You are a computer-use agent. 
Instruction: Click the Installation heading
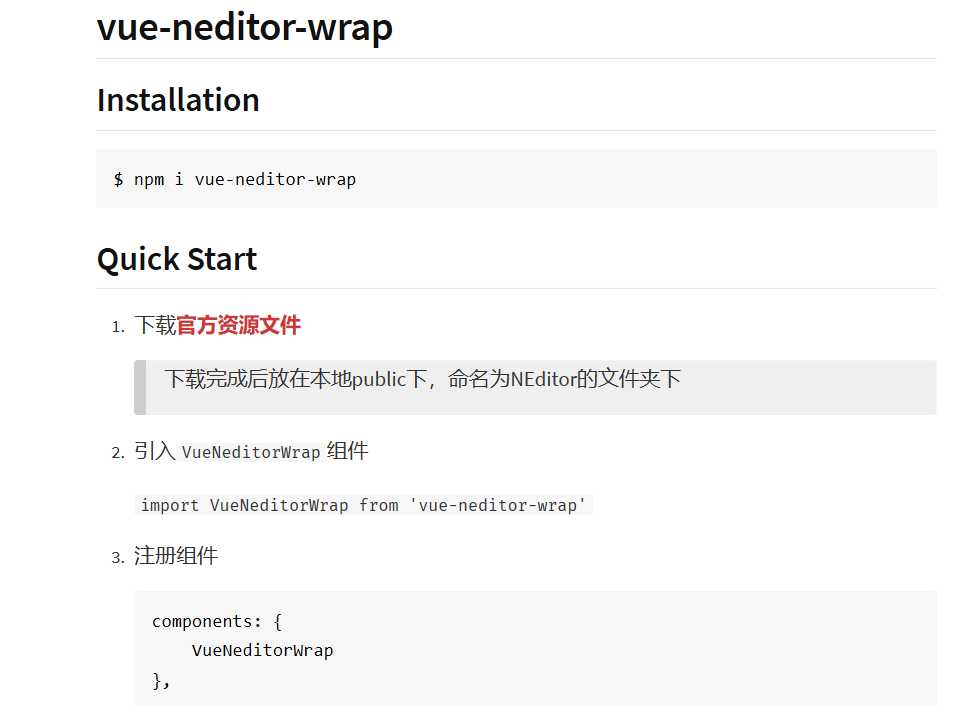pos(178,100)
